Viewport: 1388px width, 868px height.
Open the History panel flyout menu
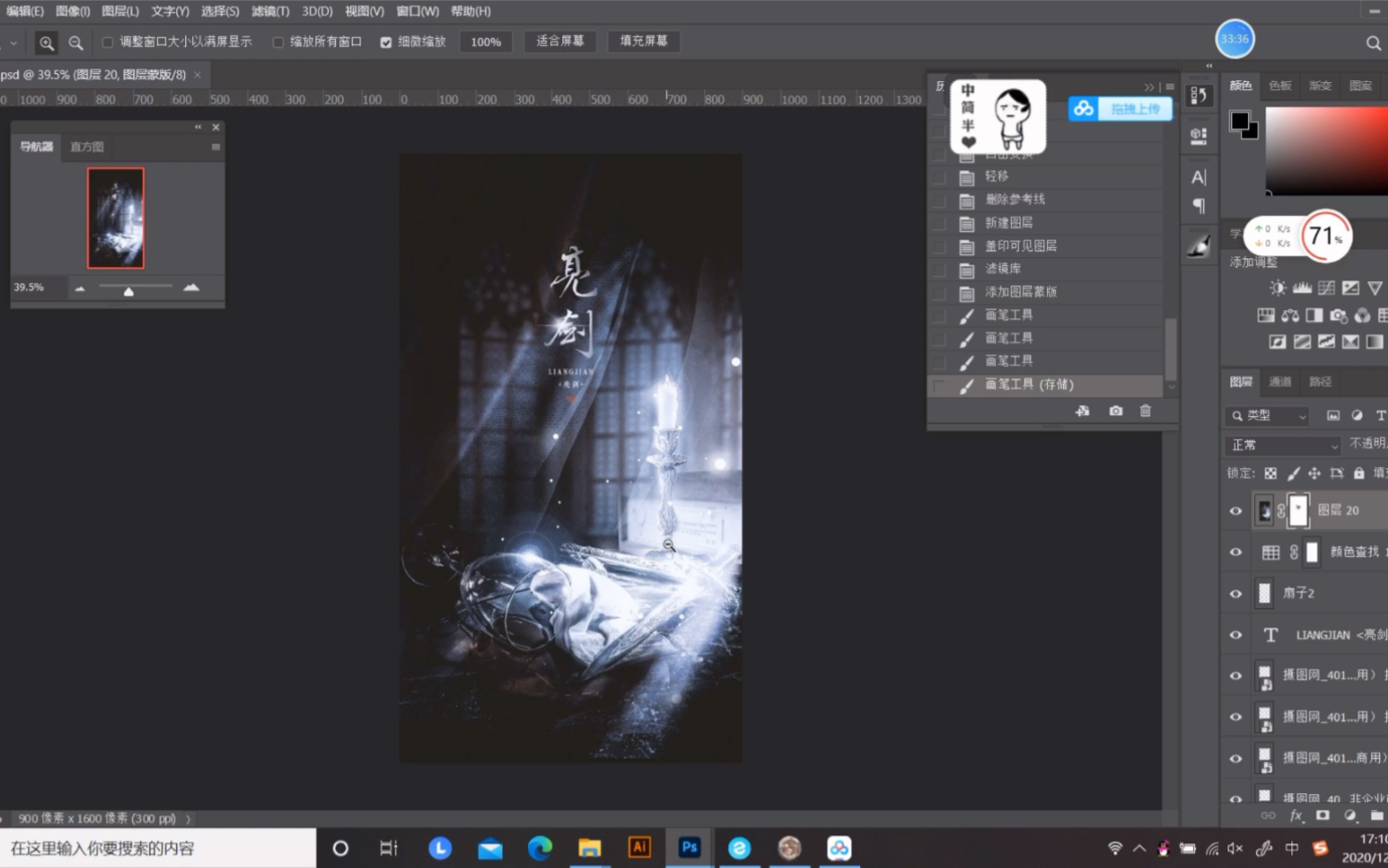tap(1170, 87)
